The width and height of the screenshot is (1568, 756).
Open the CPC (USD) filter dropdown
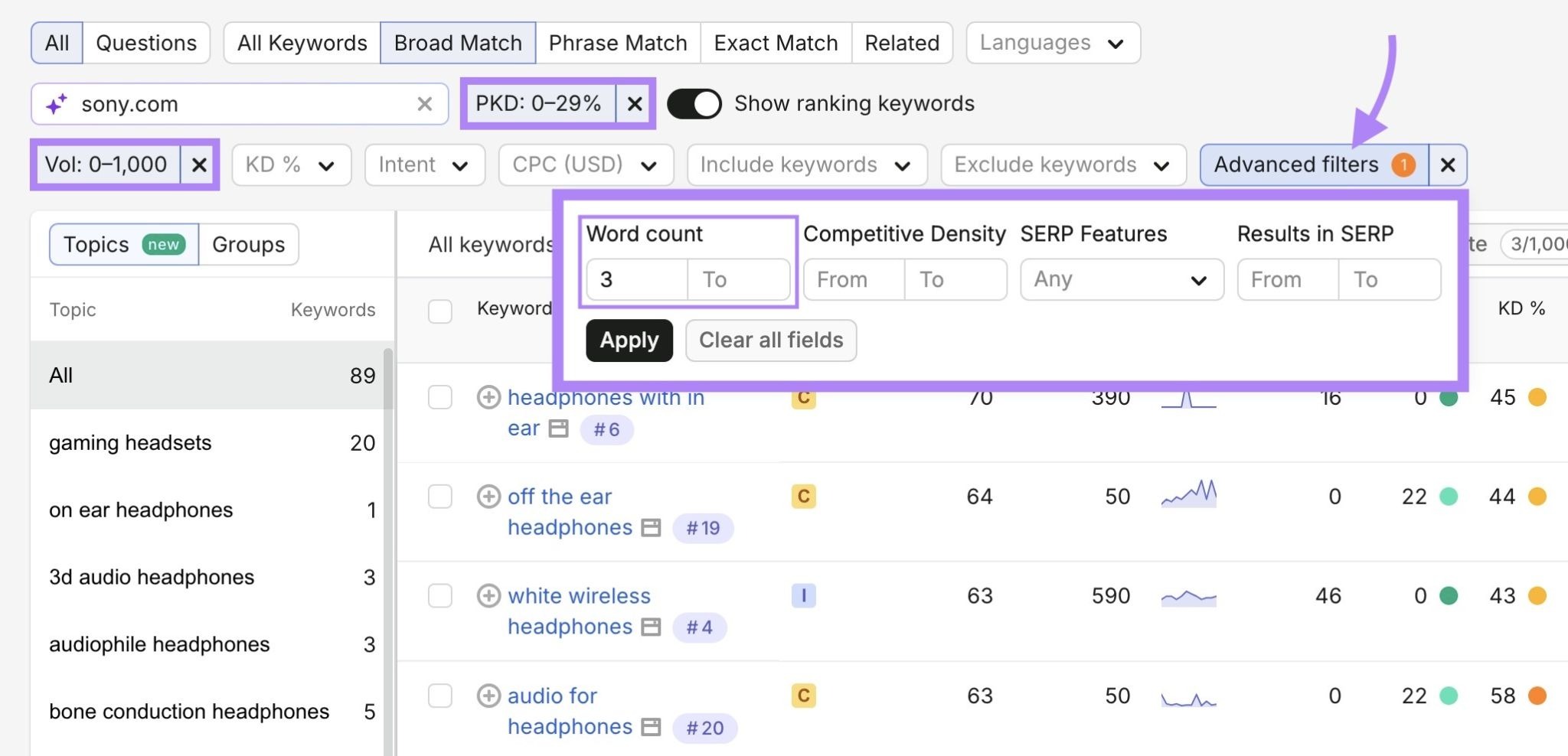point(586,165)
